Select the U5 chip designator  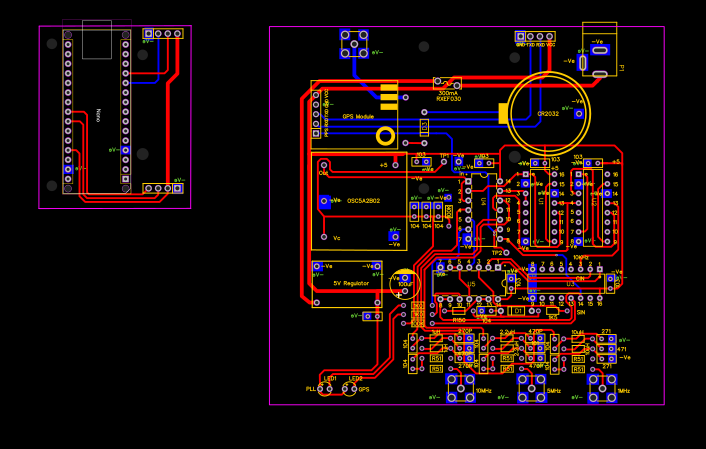click(x=471, y=284)
